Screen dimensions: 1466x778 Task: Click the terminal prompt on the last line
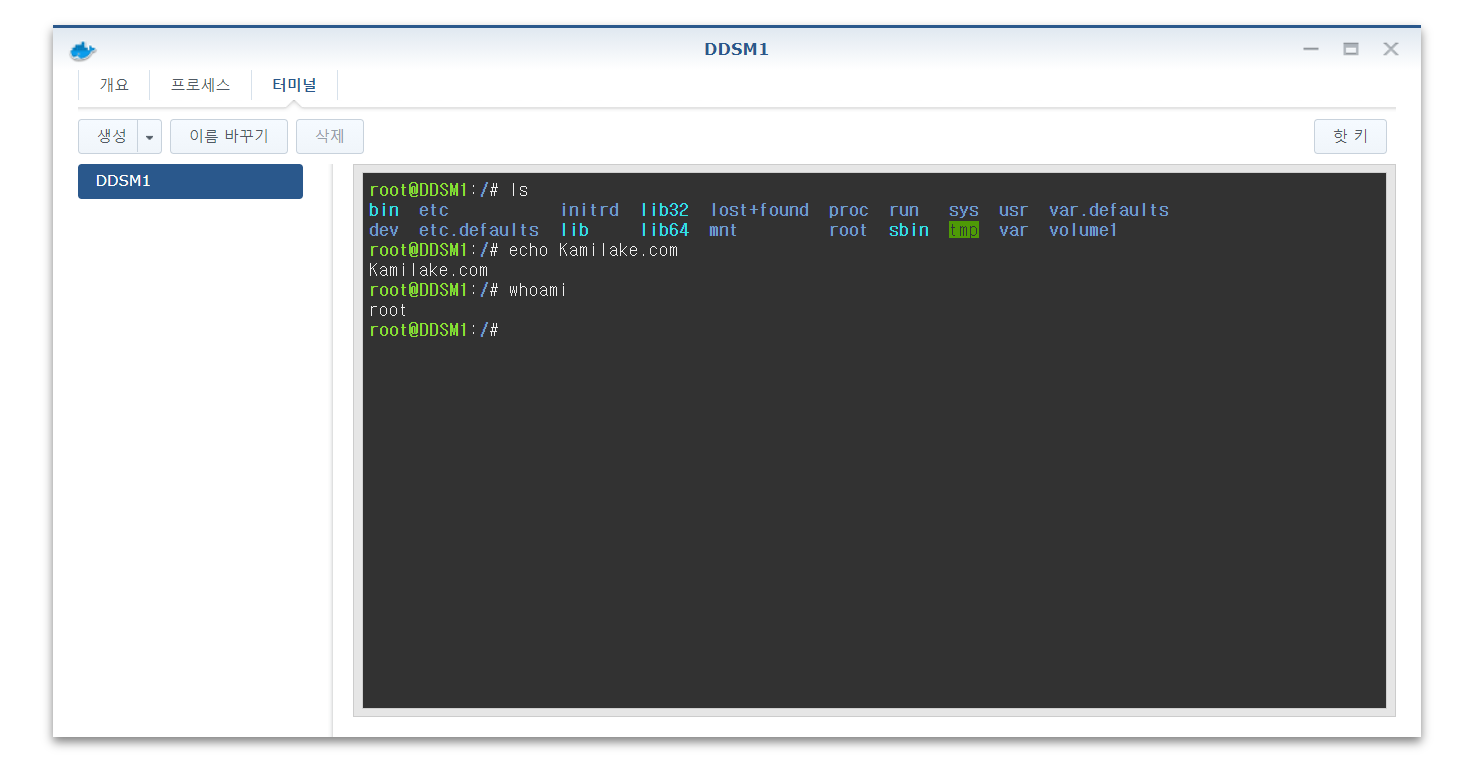434,330
